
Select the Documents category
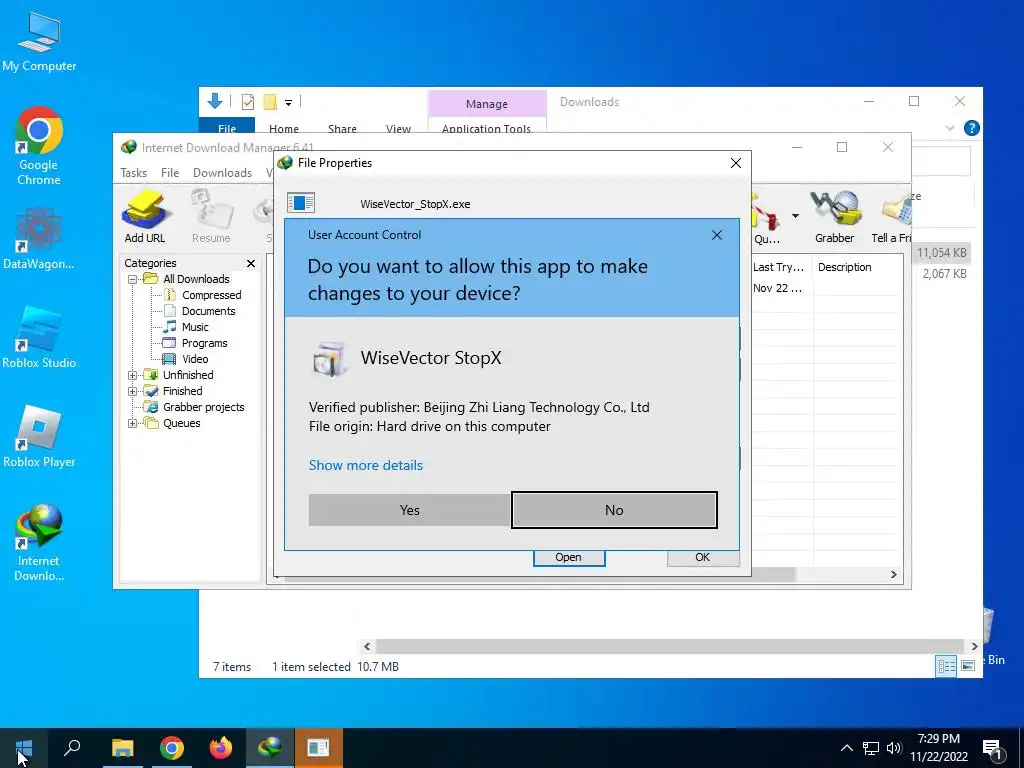pos(208,311)
